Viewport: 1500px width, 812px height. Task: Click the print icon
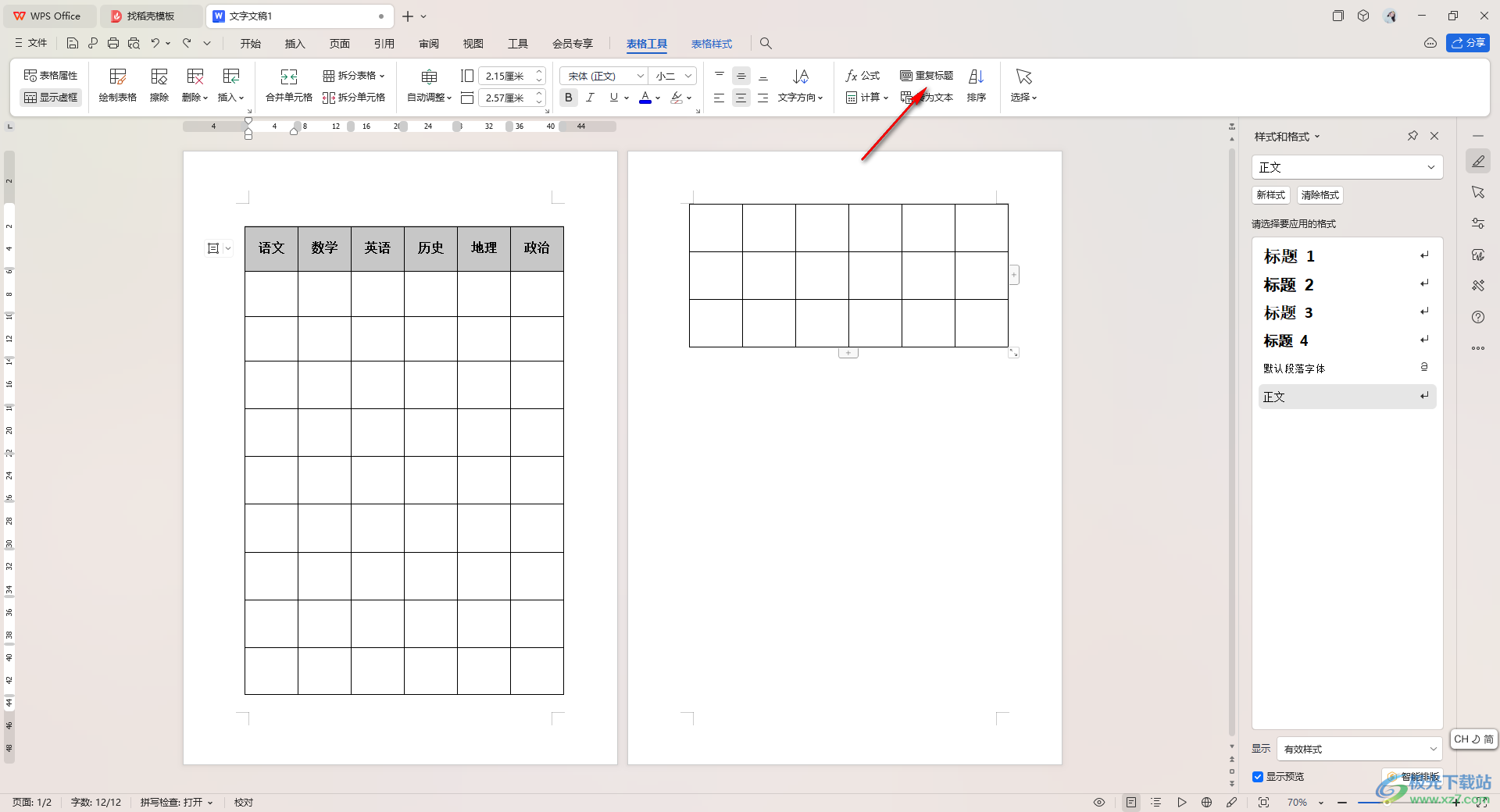coord(113,43)
